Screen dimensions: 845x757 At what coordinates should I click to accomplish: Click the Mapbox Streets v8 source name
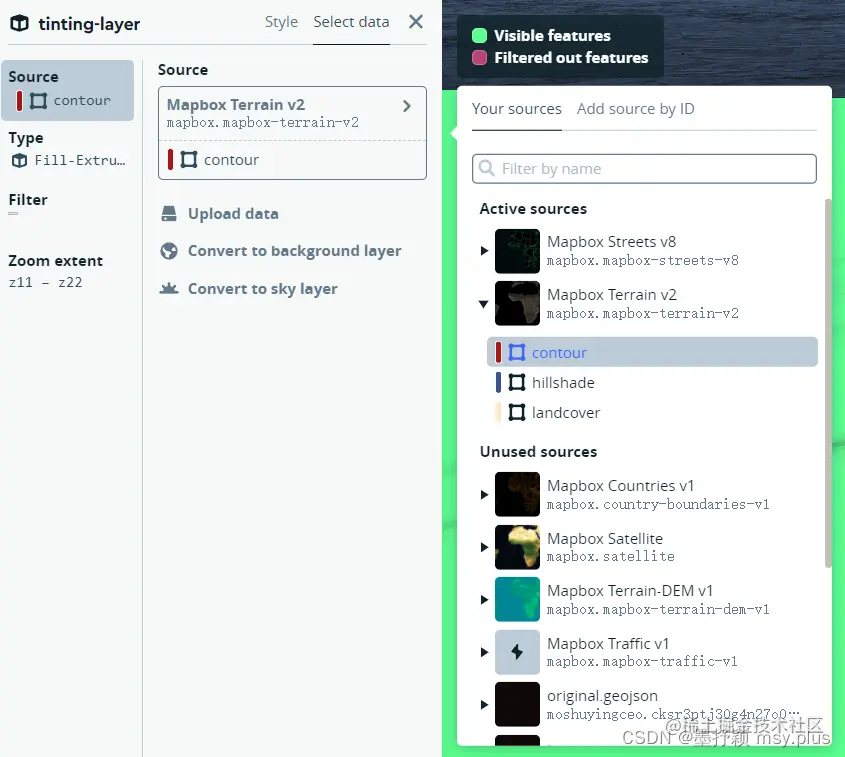pos(611,242)
